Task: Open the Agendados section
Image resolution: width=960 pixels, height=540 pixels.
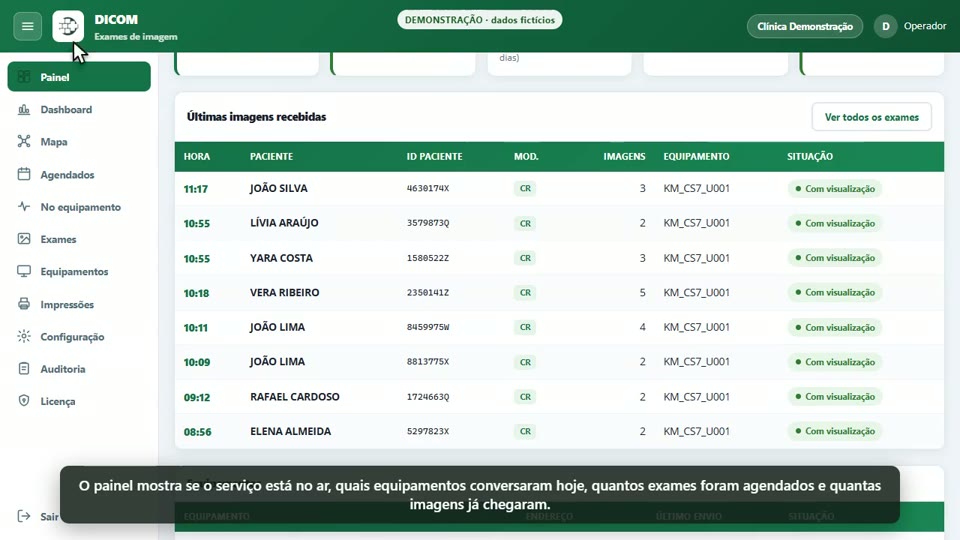Action: click(x=79, y=174)
